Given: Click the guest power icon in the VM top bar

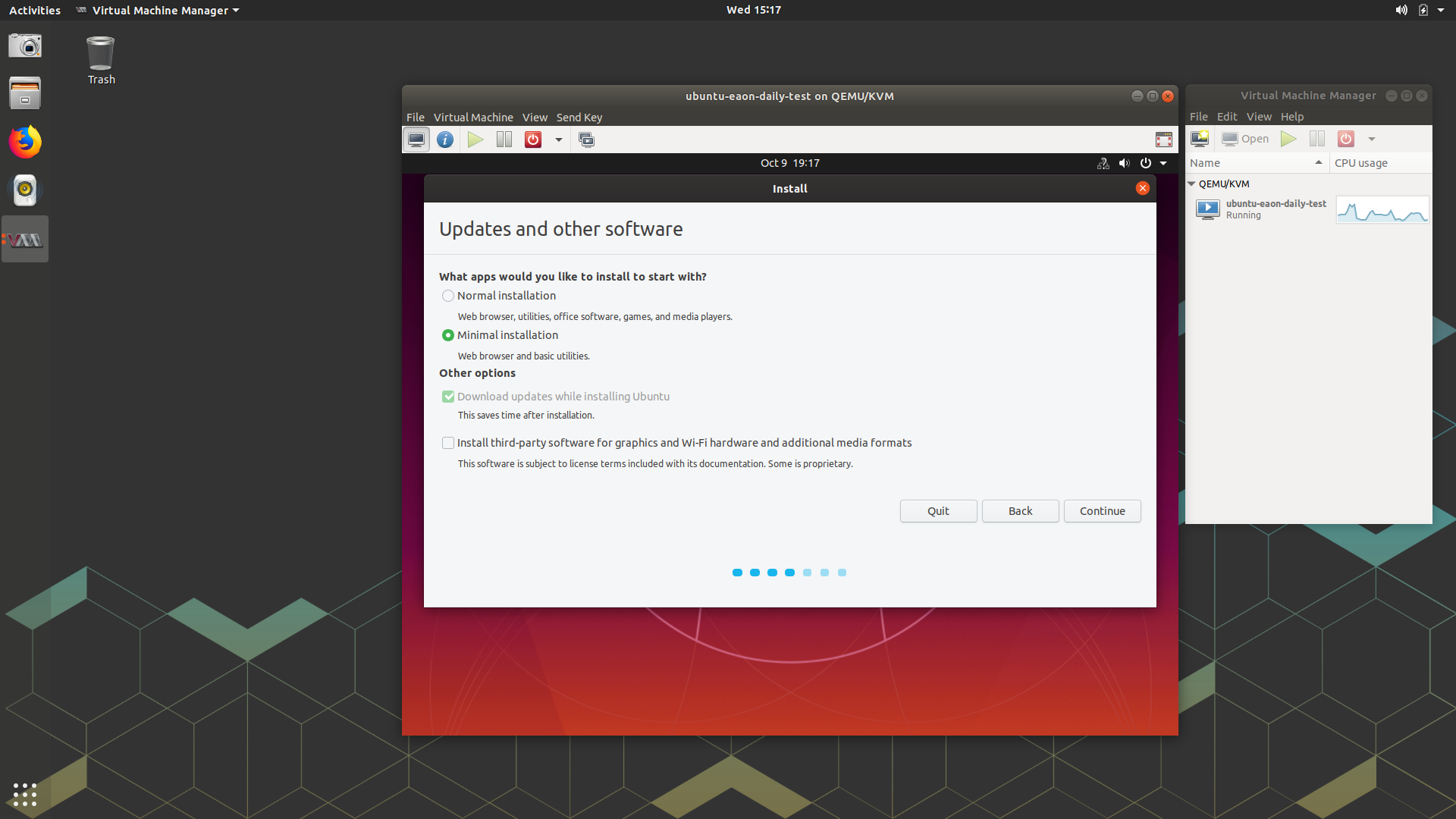Looking at the screenshot, I should pos(1145,163).
